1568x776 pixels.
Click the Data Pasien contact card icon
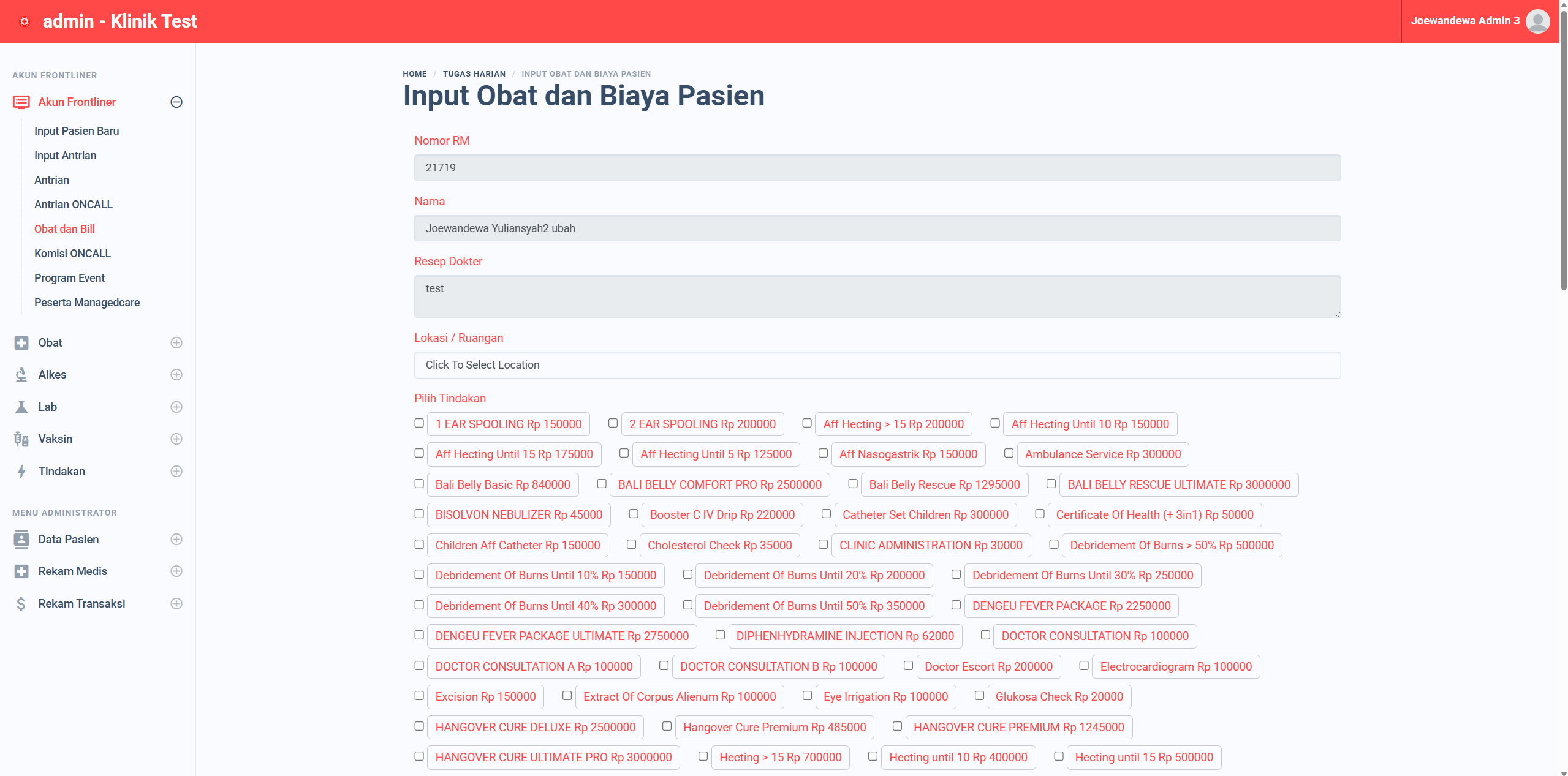pos(21,540)
